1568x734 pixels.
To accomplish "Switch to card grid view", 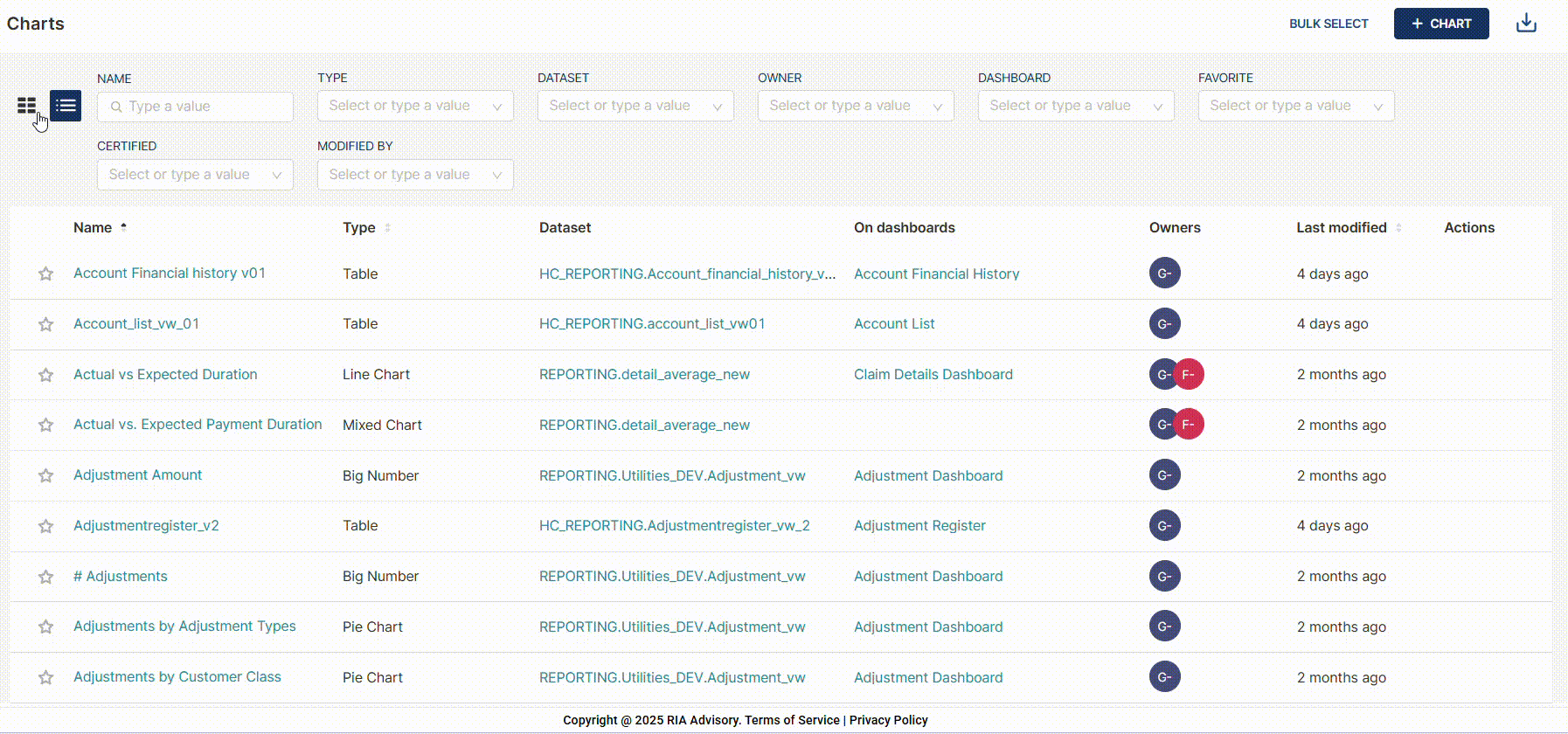I will click(27, 106).
